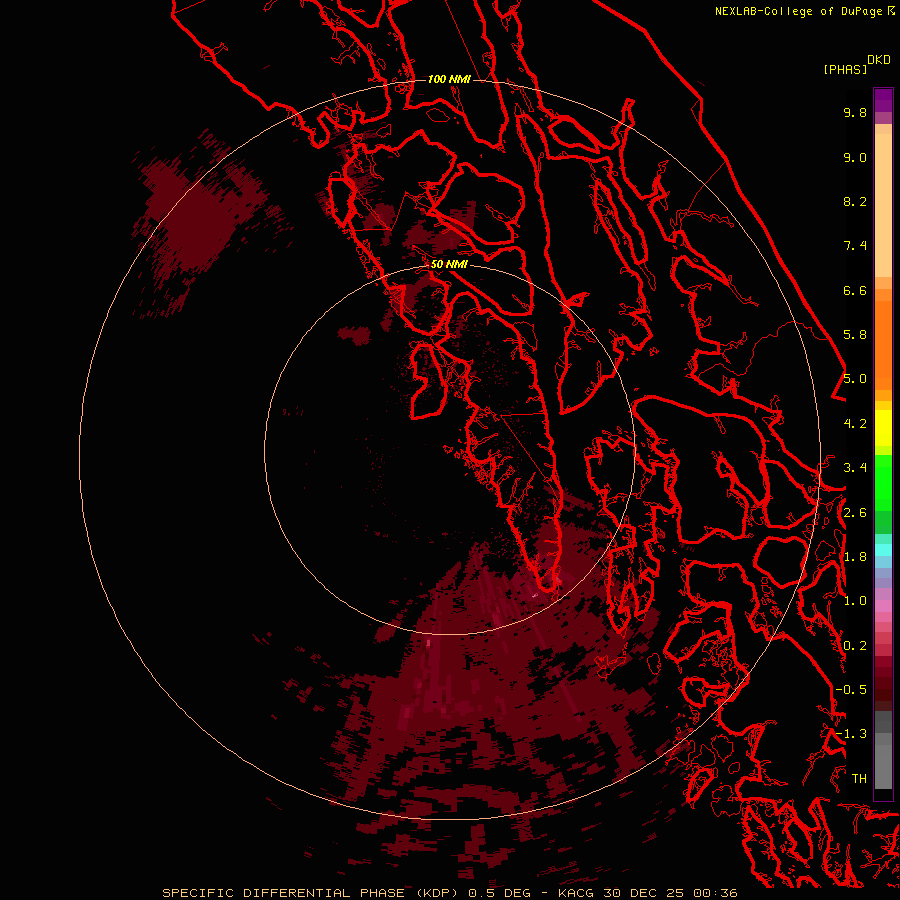The height and width of the screenshot is (900, 900).
Task: Click the bright green segment of color bar
Action: pyautogui.click(x=883, y=482)
